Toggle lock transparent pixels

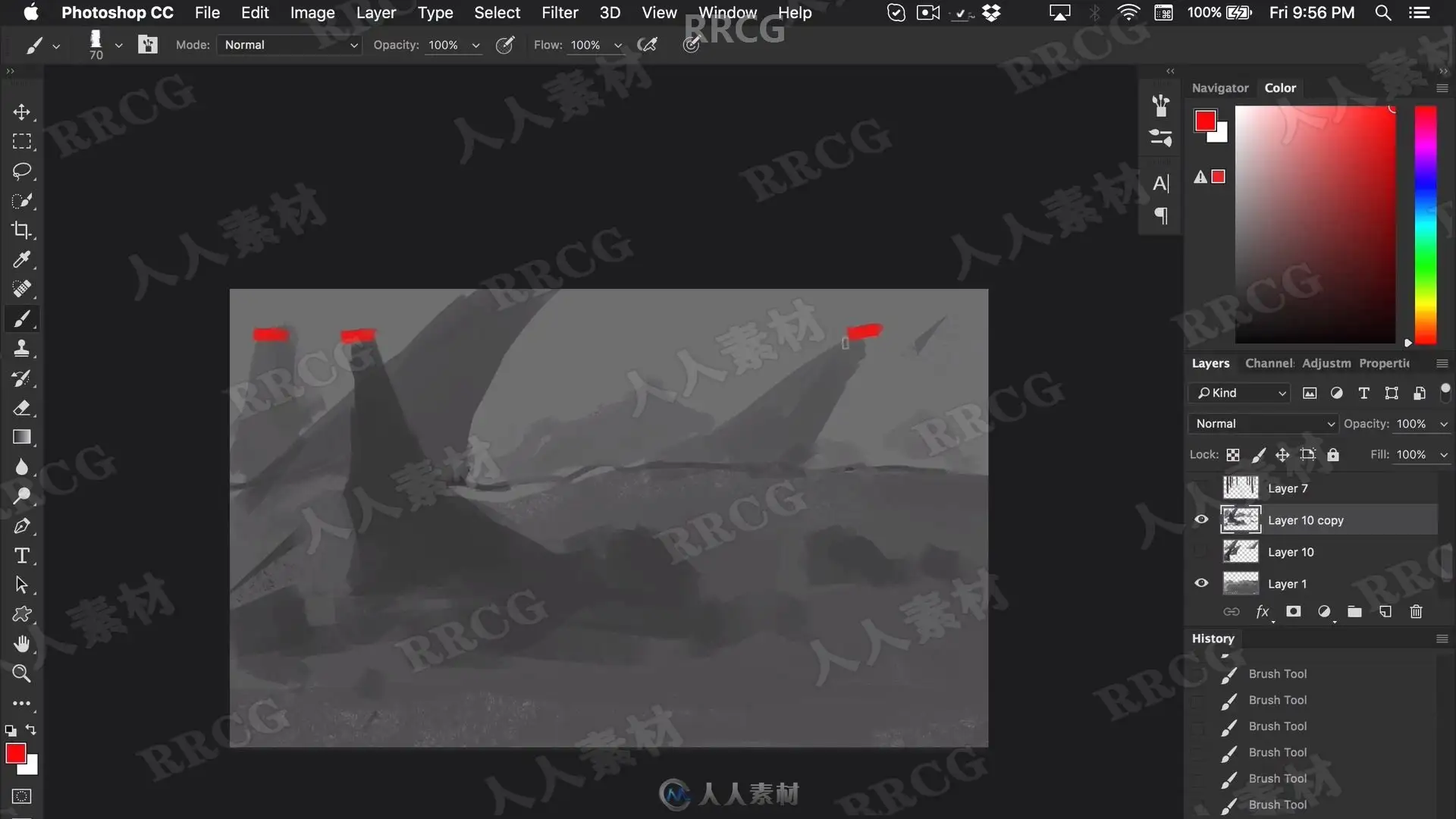1233,455
